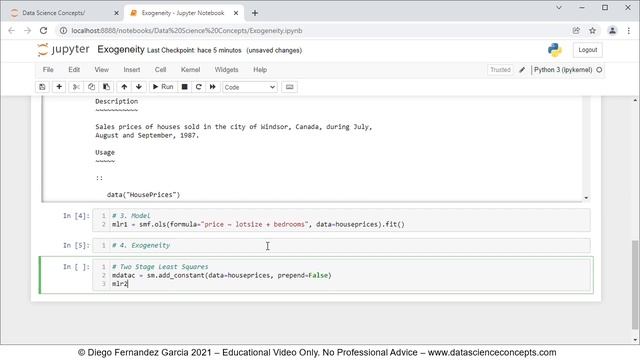Open the Cell menu

tap(160, 70)
